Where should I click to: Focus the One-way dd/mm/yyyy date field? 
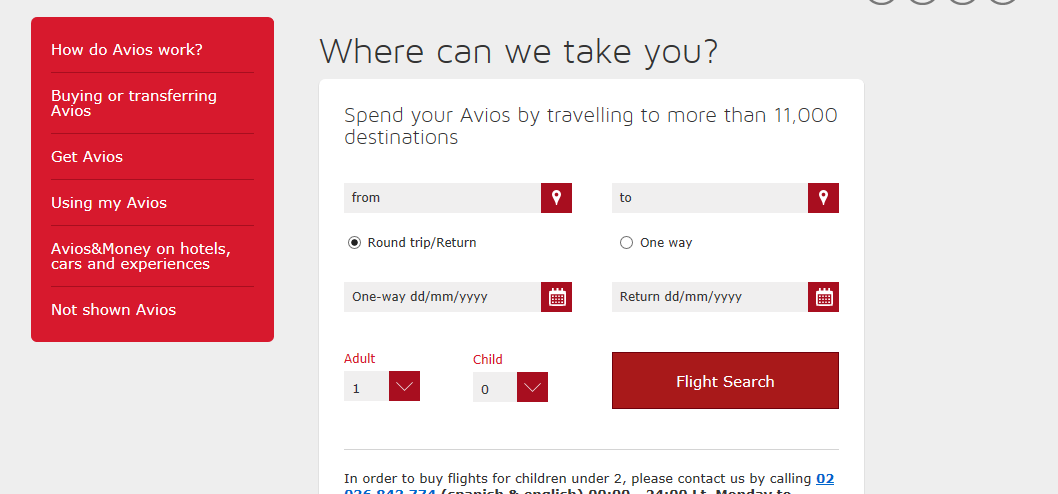[442, 297]
